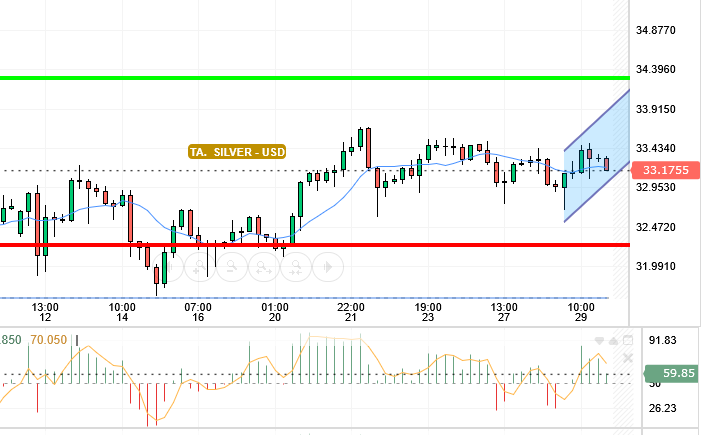
Task: Click the leftmost faded chart control circle
Action: pyautogui.click(x=168, y=267)
